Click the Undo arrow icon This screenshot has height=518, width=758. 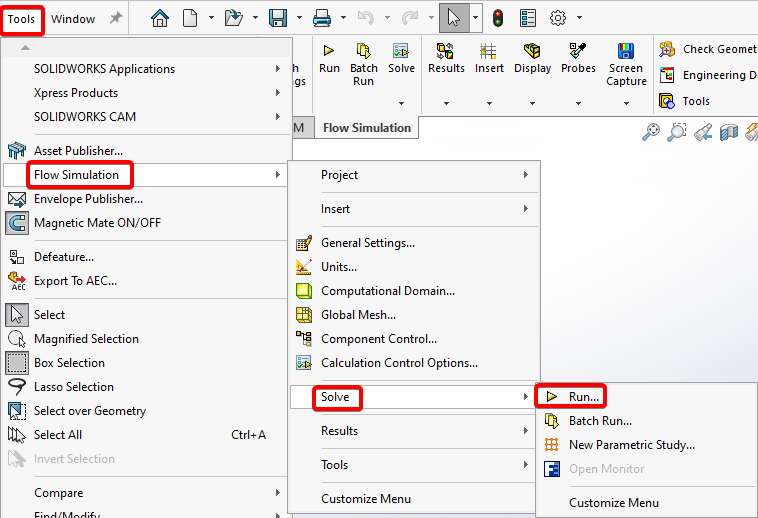point(365,18)
